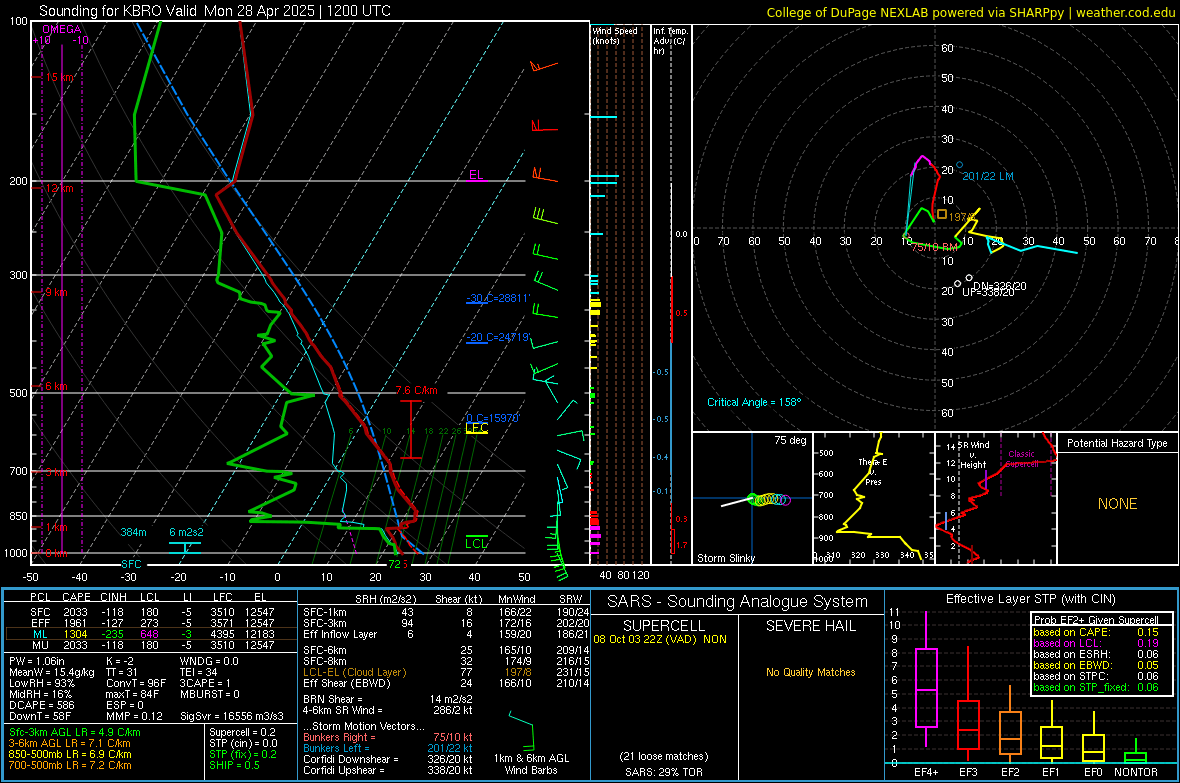Viewport: 1180px width, 783px height.
Task: Click 'Critical Angle = 158°' text
Action: pos(754,402)
